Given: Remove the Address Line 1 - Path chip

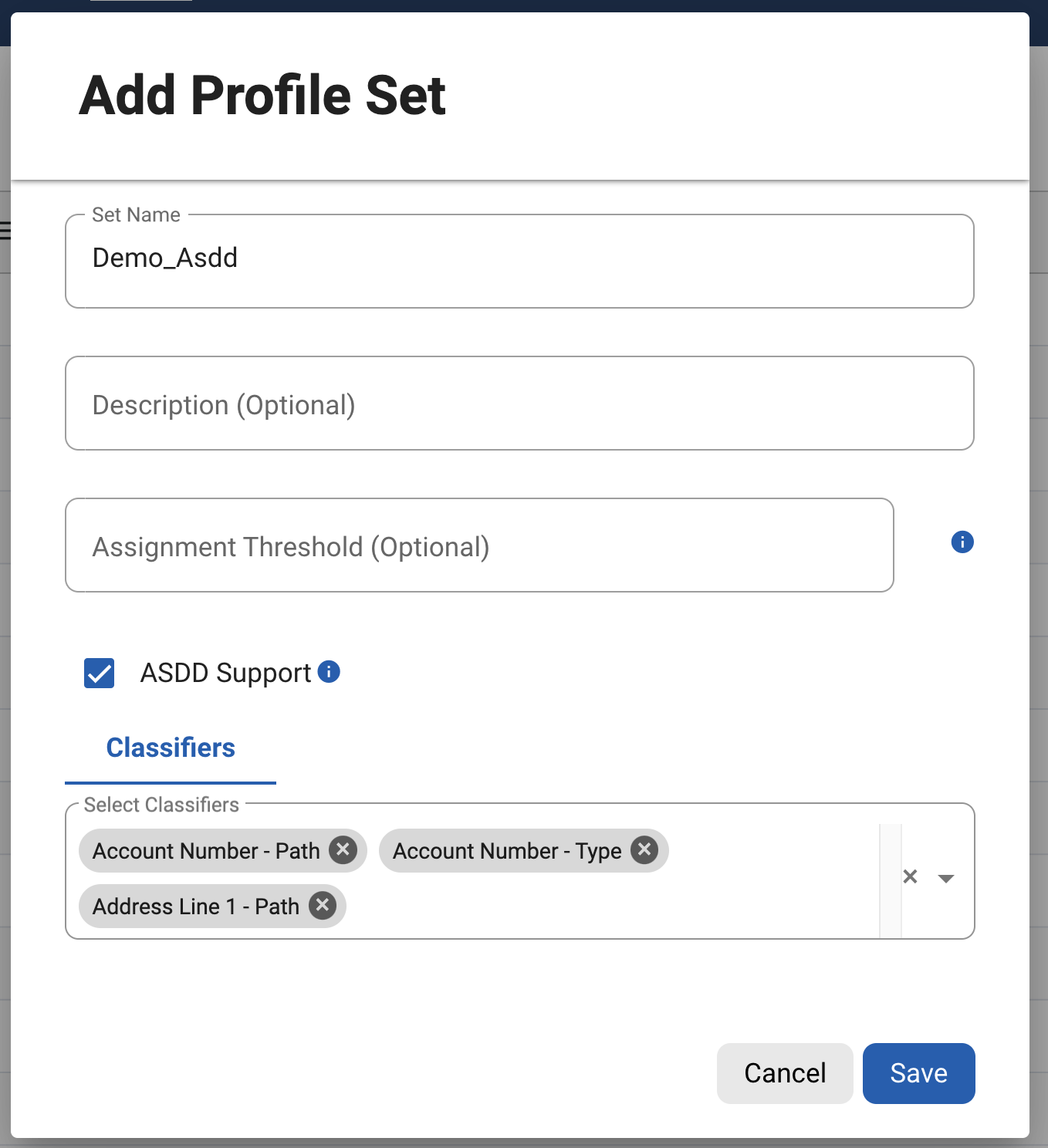Looking at the screenshot, I should [x=323, y=905].
